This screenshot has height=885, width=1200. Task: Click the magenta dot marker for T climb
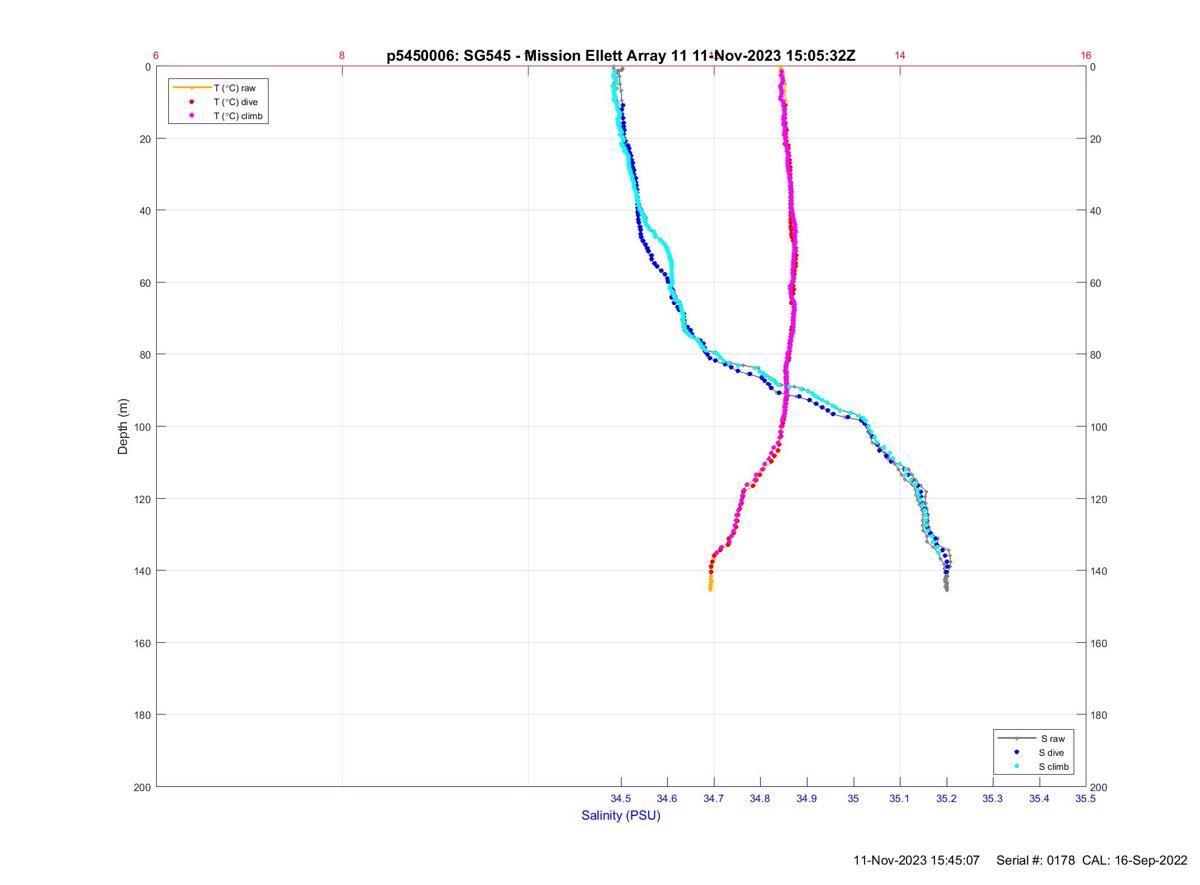coord(191,116)
